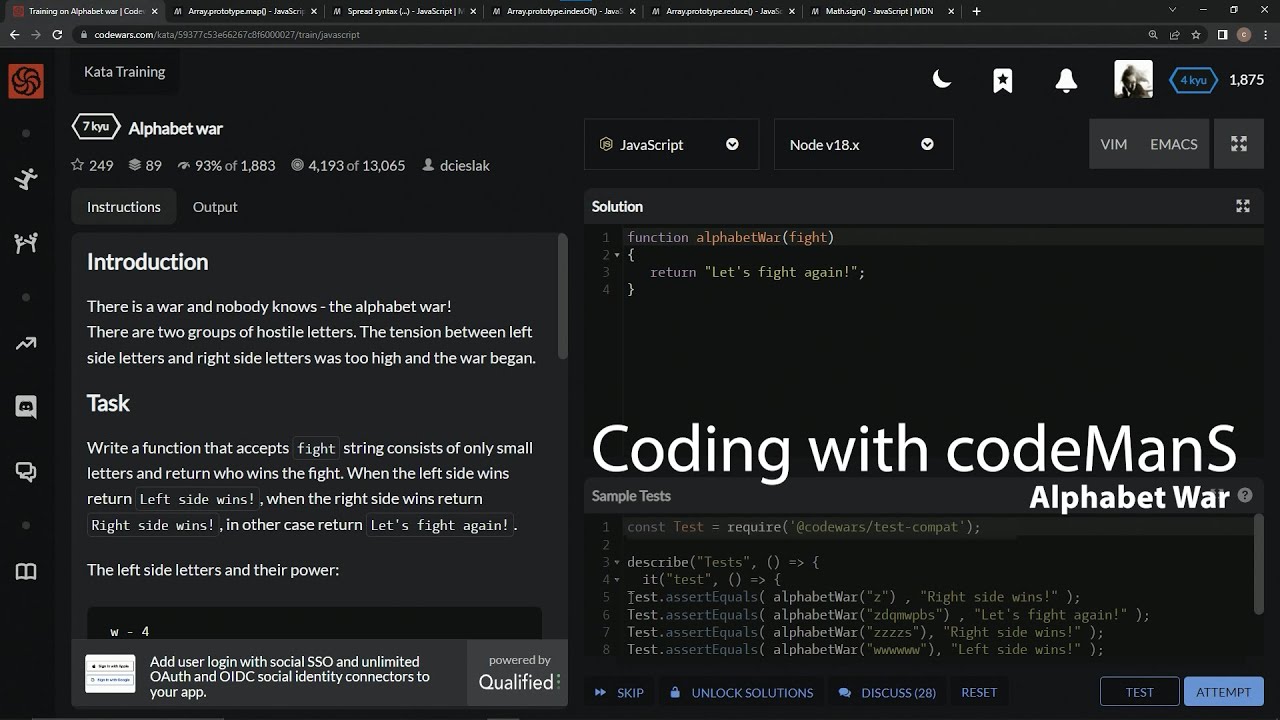Click the Sample Tests help question icon
Image resolution: width=1280 pixels, height=720 pixels.
[1245, 495]
